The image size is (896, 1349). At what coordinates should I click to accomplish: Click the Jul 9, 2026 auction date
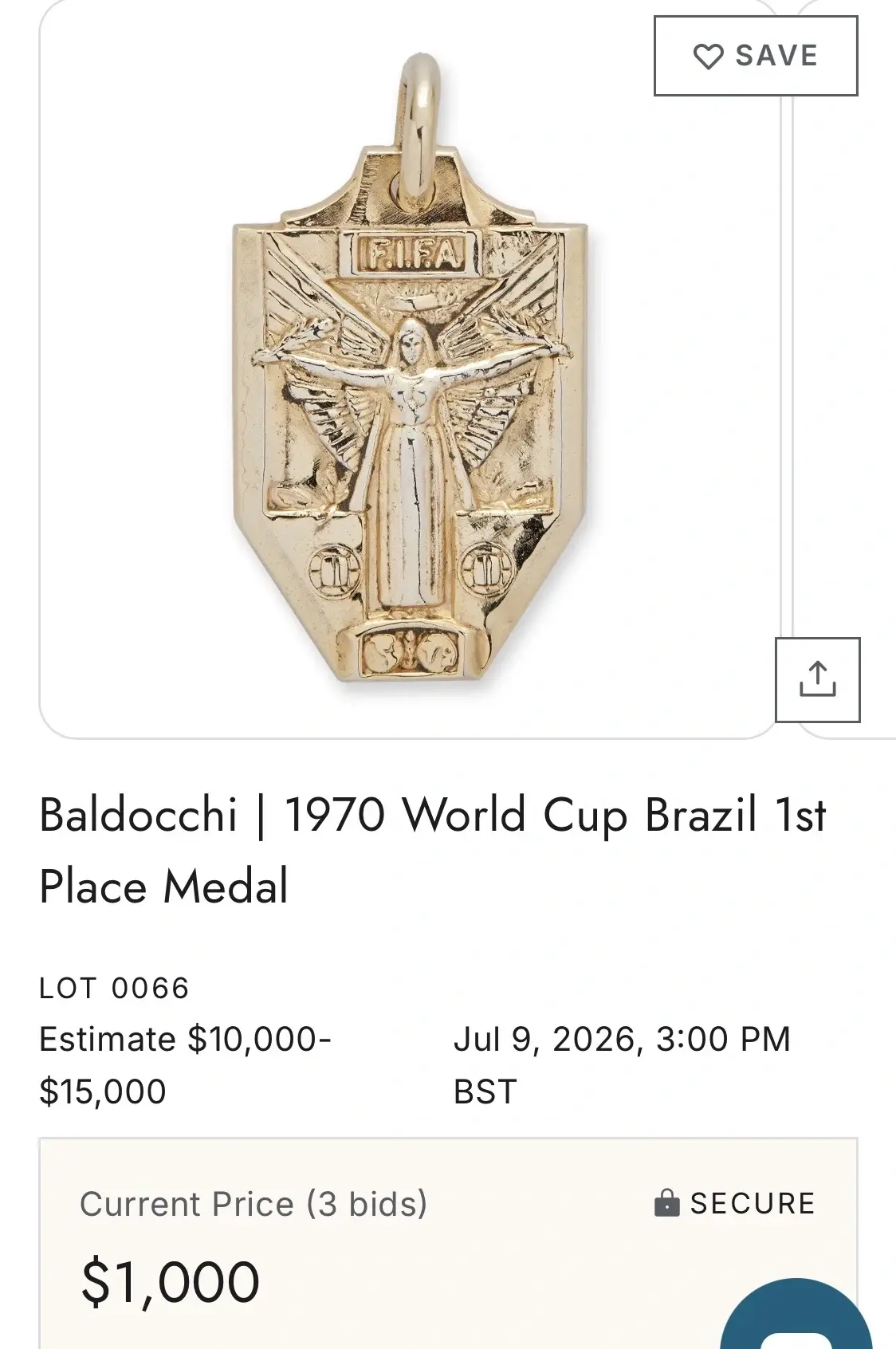622,1040
